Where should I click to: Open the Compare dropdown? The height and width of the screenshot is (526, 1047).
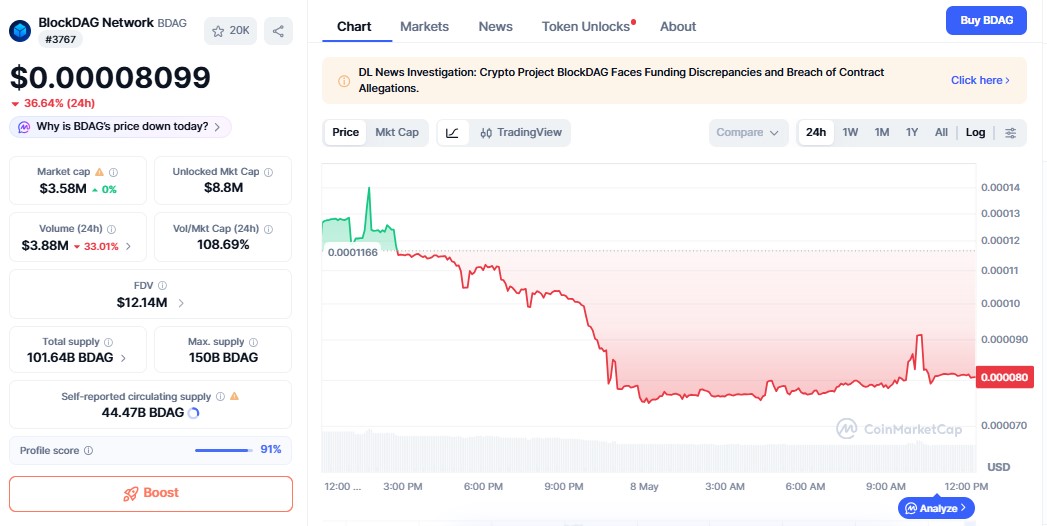pos(748,132)
